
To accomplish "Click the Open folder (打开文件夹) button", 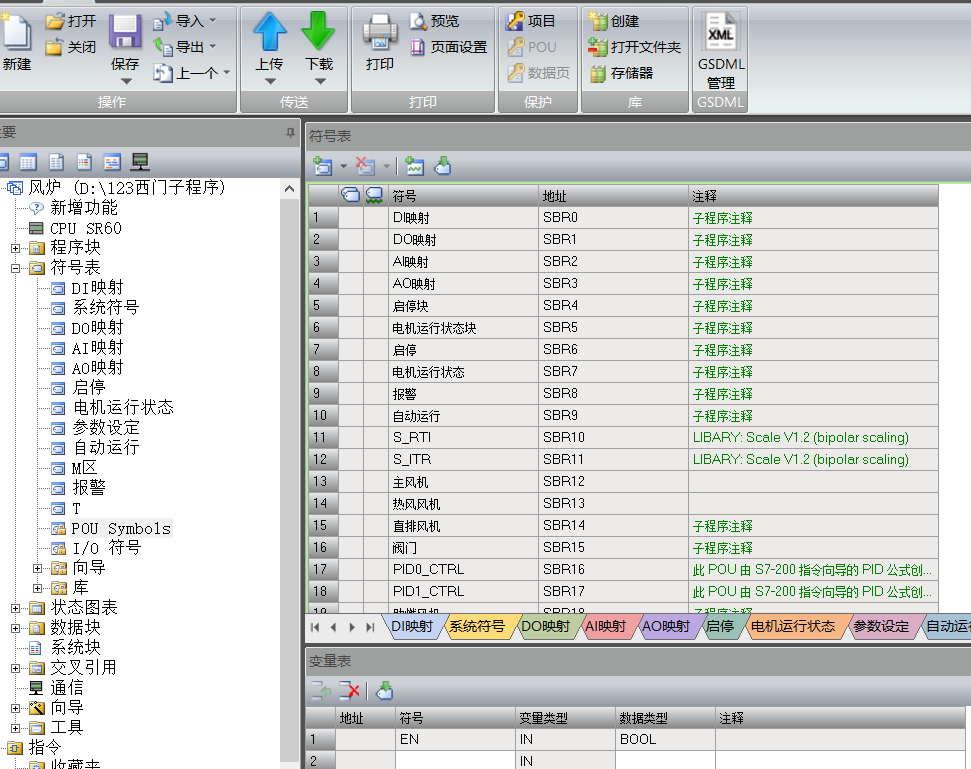I will pyautogui.click(x=634, y=47).
